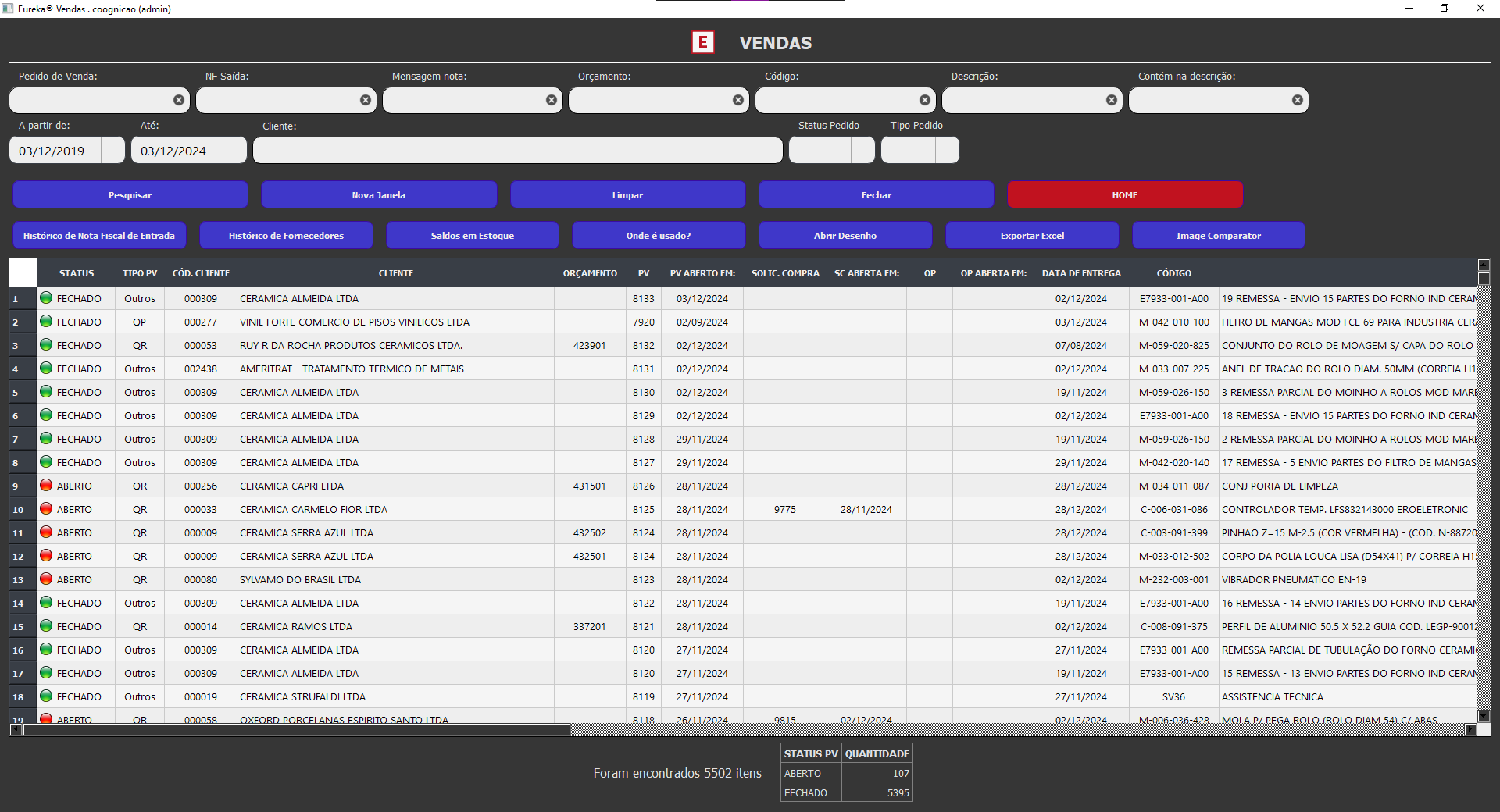Open a Nova Janela
This screenshot has height=812, width=1500.
[379, 194]
